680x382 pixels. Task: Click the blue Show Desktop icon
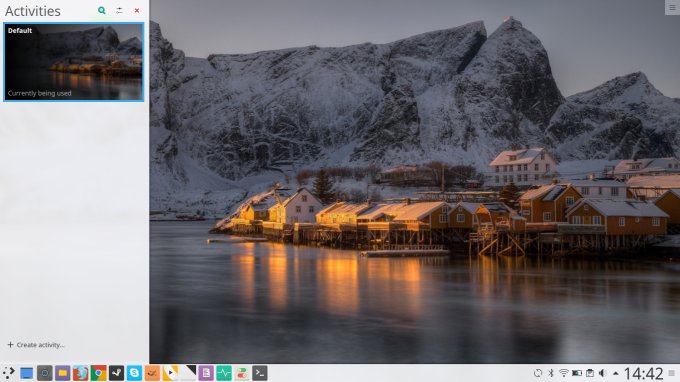point(26,373)
